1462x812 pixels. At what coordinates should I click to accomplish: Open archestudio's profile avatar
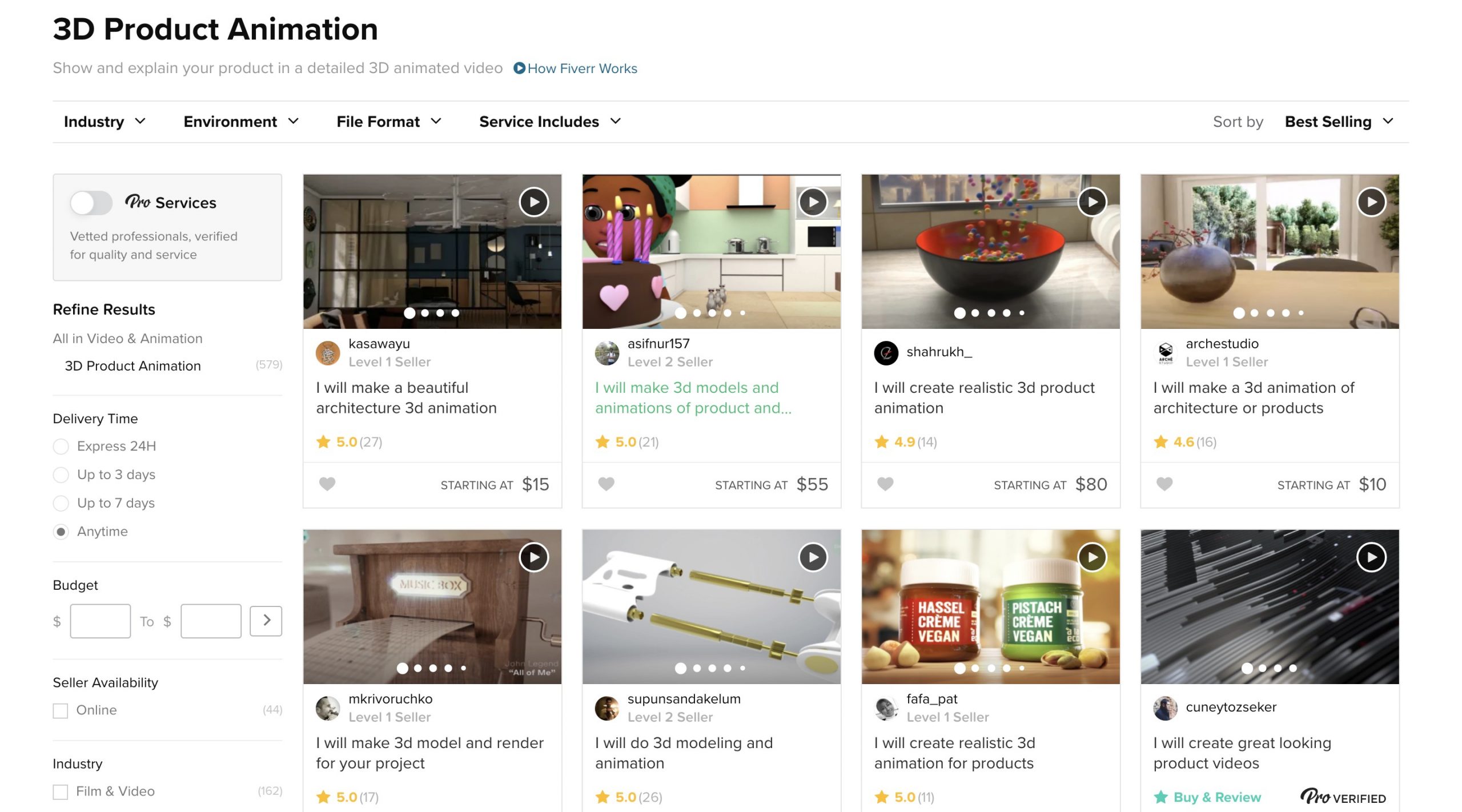pyautogui.click(x=1166, y=353)
